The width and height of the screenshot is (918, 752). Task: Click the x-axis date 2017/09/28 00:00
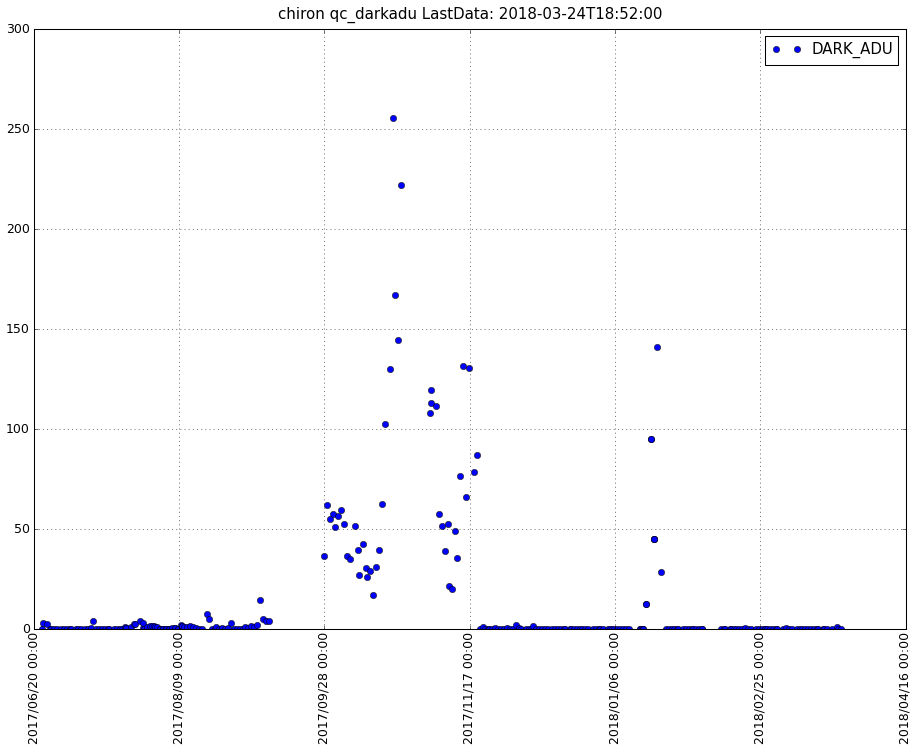323,689
